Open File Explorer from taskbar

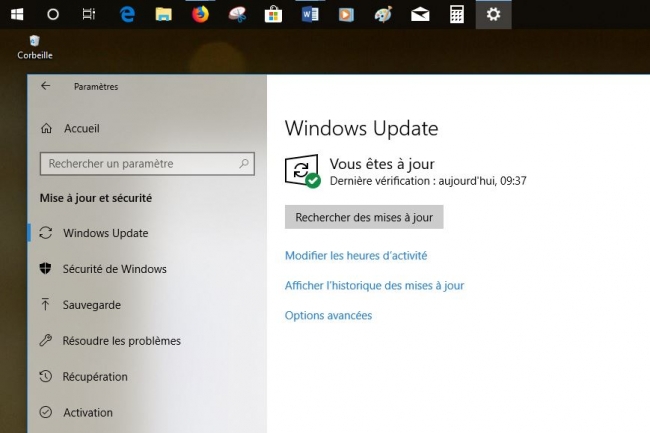(163, 15)
